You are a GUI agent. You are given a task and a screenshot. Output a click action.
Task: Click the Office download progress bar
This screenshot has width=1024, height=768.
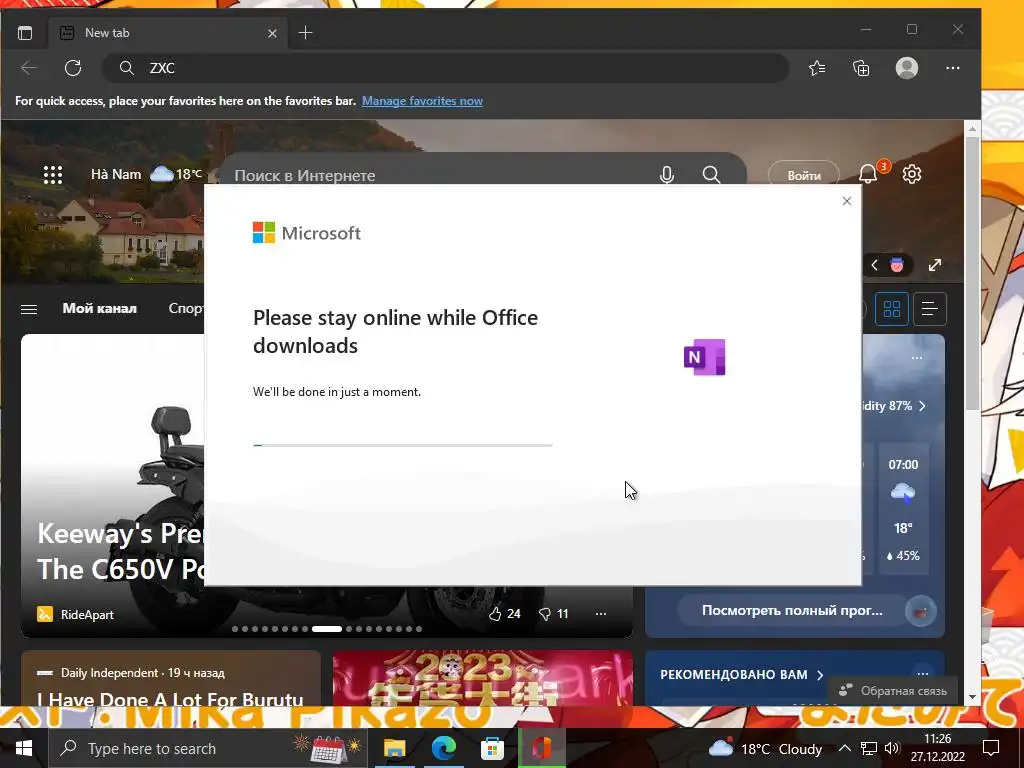[403, 445]
